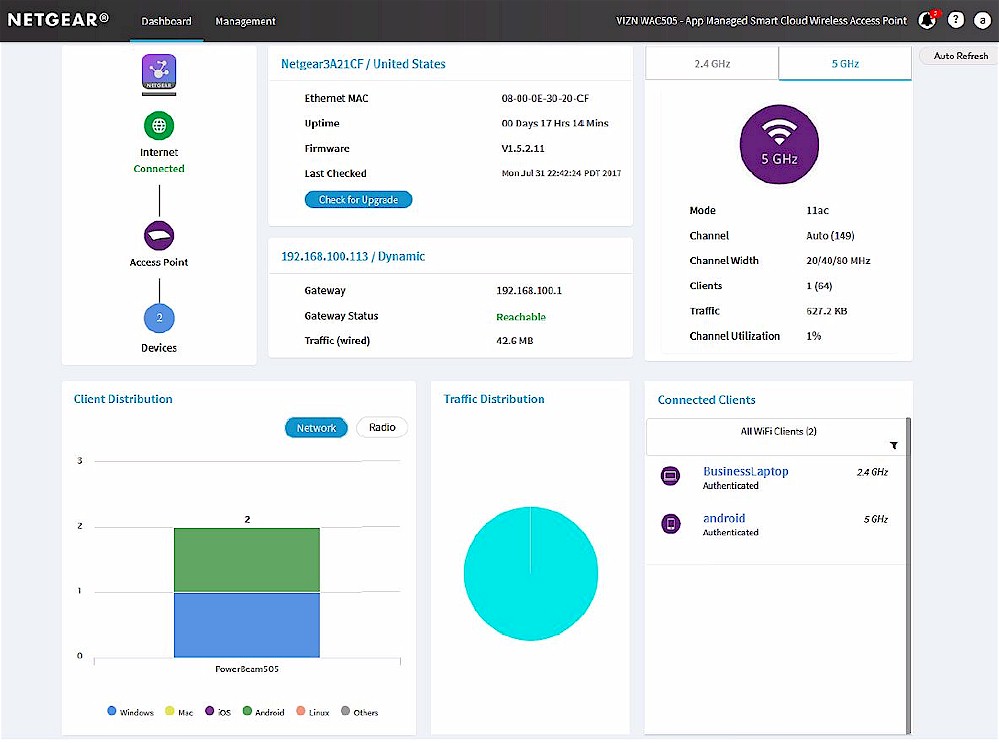1000x743 pixels.
Task: Open the Management tab
Action: pos(246,21)
